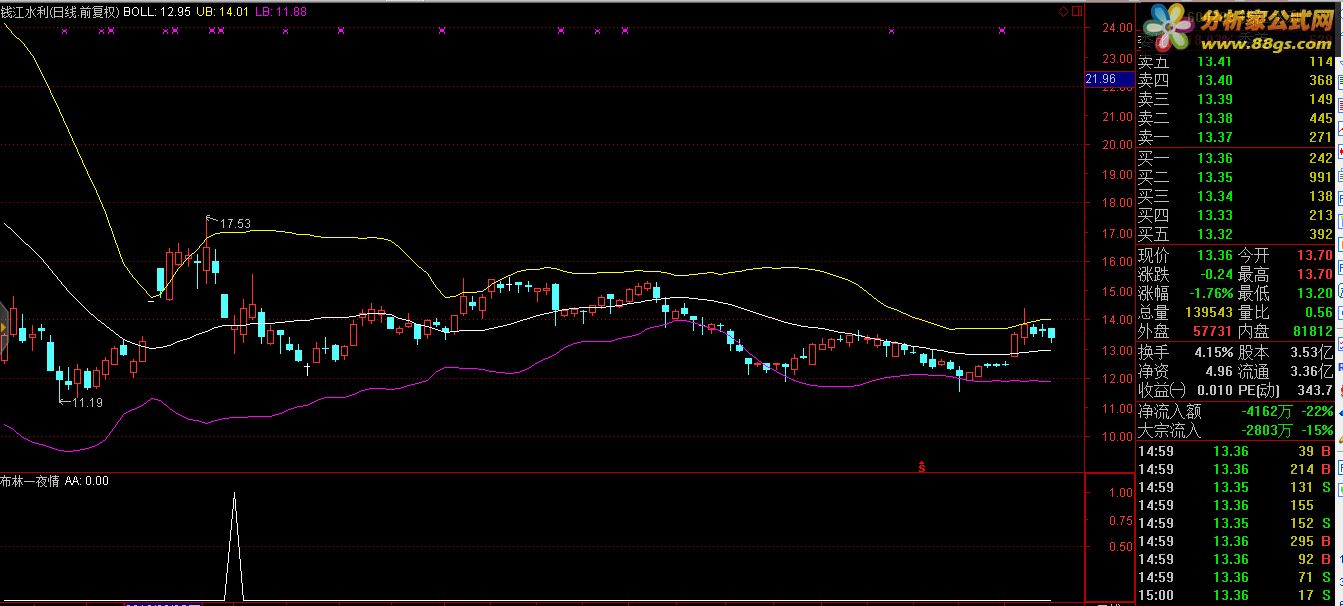Click the diamond icon above the price axis
The width and height of the screenshot is (1343, 606).
(1063, 11)
